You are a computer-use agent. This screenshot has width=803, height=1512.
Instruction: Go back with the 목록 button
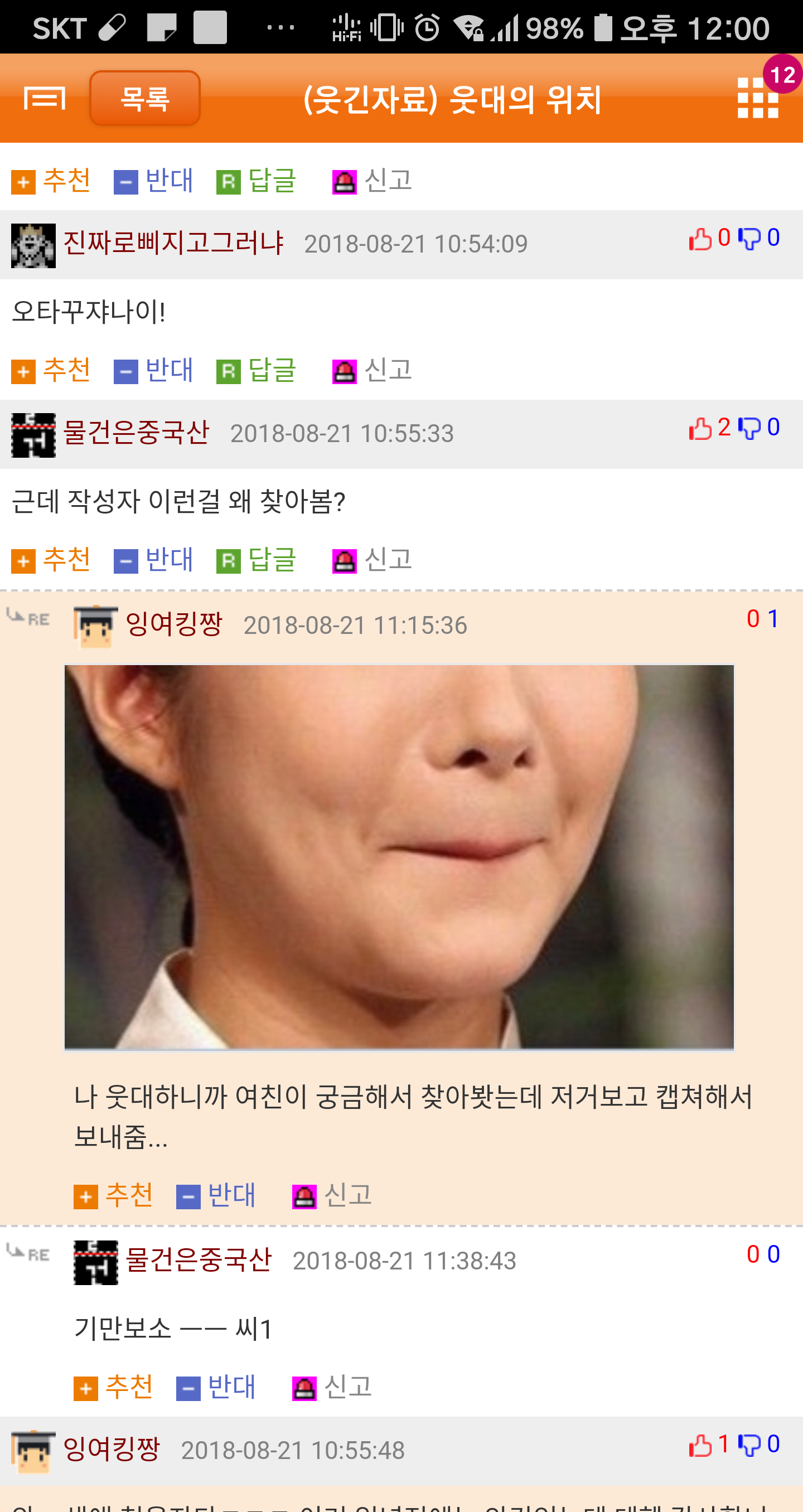[145, 98]
